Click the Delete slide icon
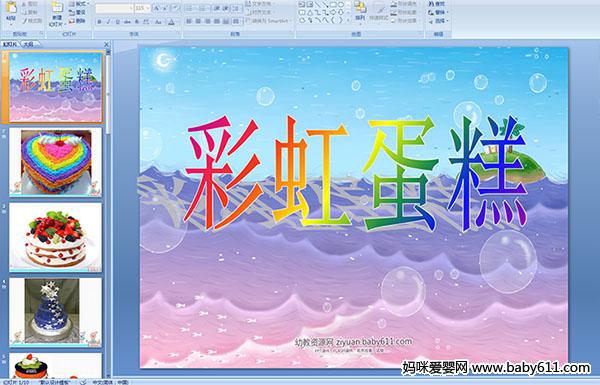 pyautogui.click(x=77, y=21)
